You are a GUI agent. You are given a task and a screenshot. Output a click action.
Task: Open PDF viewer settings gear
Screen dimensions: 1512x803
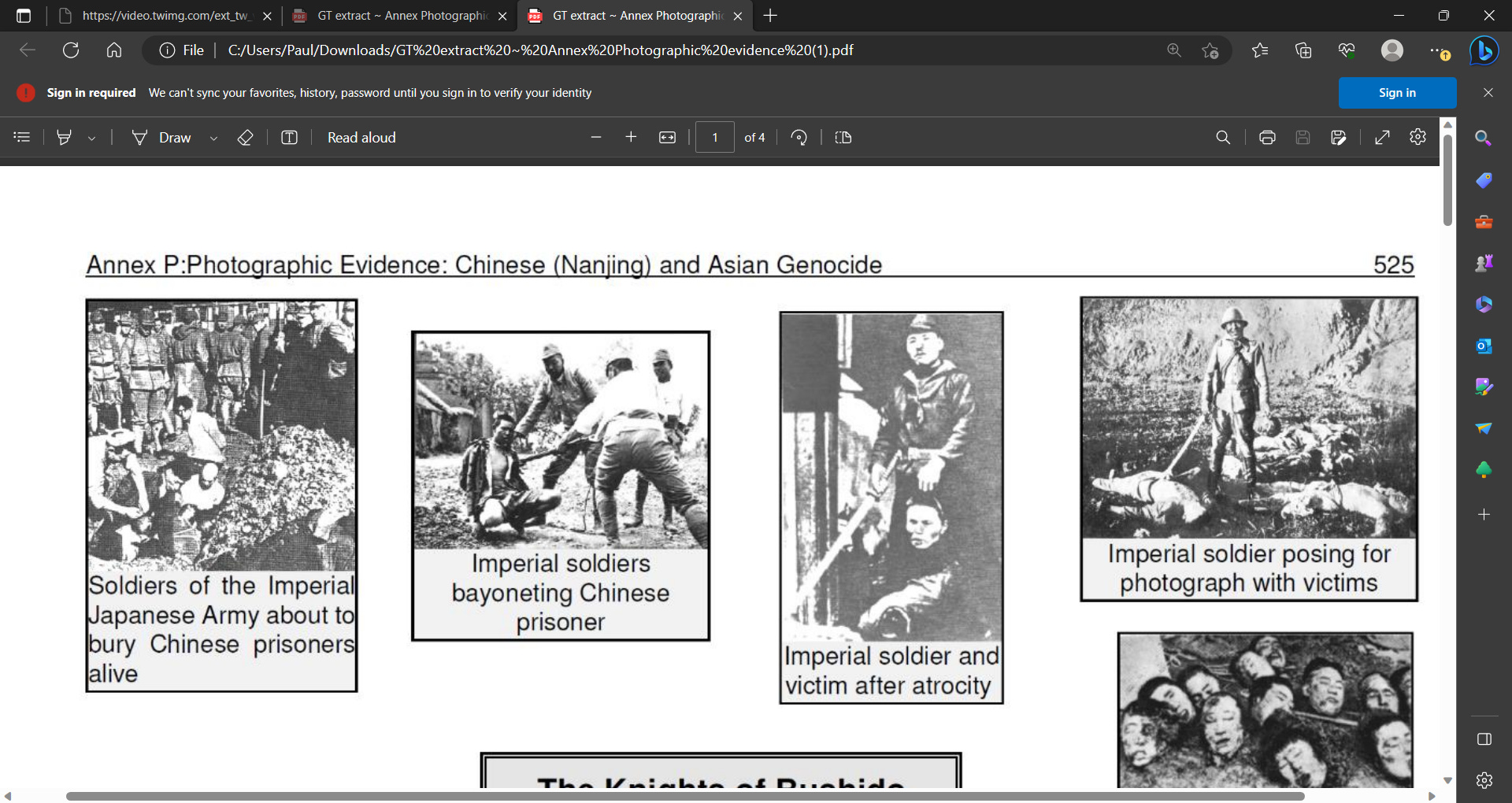click(x=1418, y=137)
